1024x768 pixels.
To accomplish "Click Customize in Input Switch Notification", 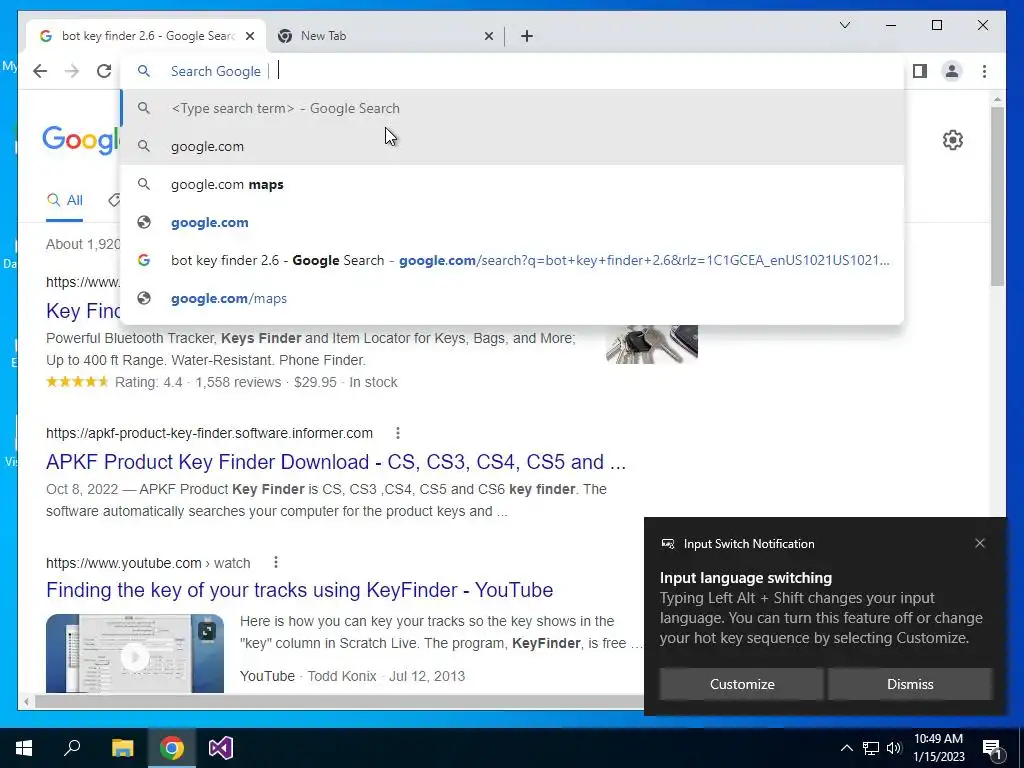I will tap(742, 684).
